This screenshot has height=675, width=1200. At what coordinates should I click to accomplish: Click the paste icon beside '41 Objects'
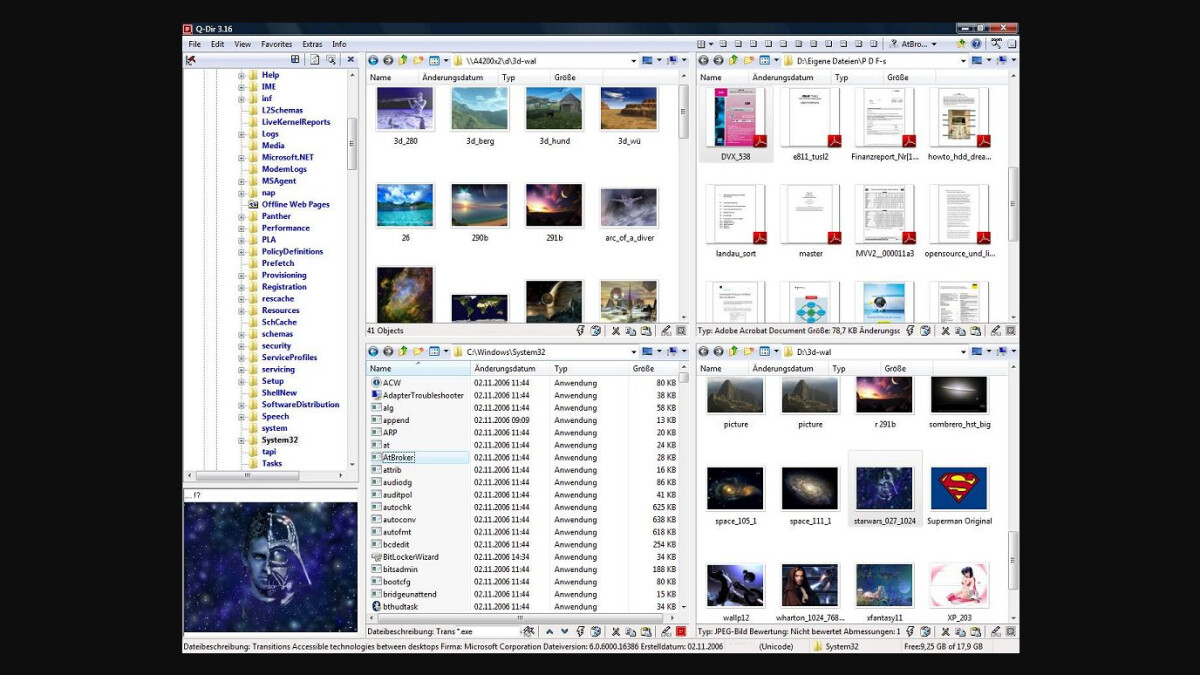click(646, 331)
